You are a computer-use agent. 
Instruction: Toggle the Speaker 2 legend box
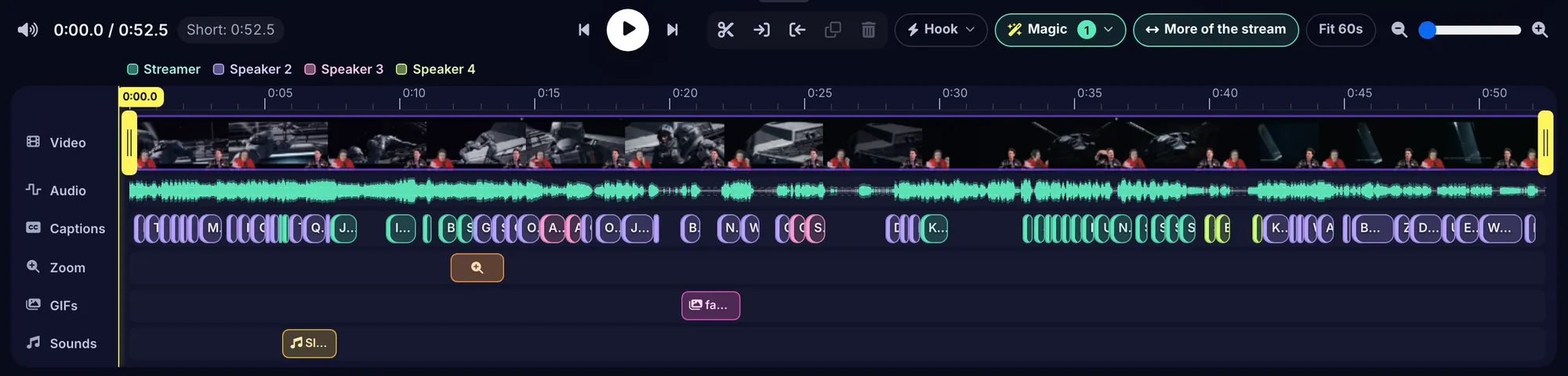(x=219, y=69)
